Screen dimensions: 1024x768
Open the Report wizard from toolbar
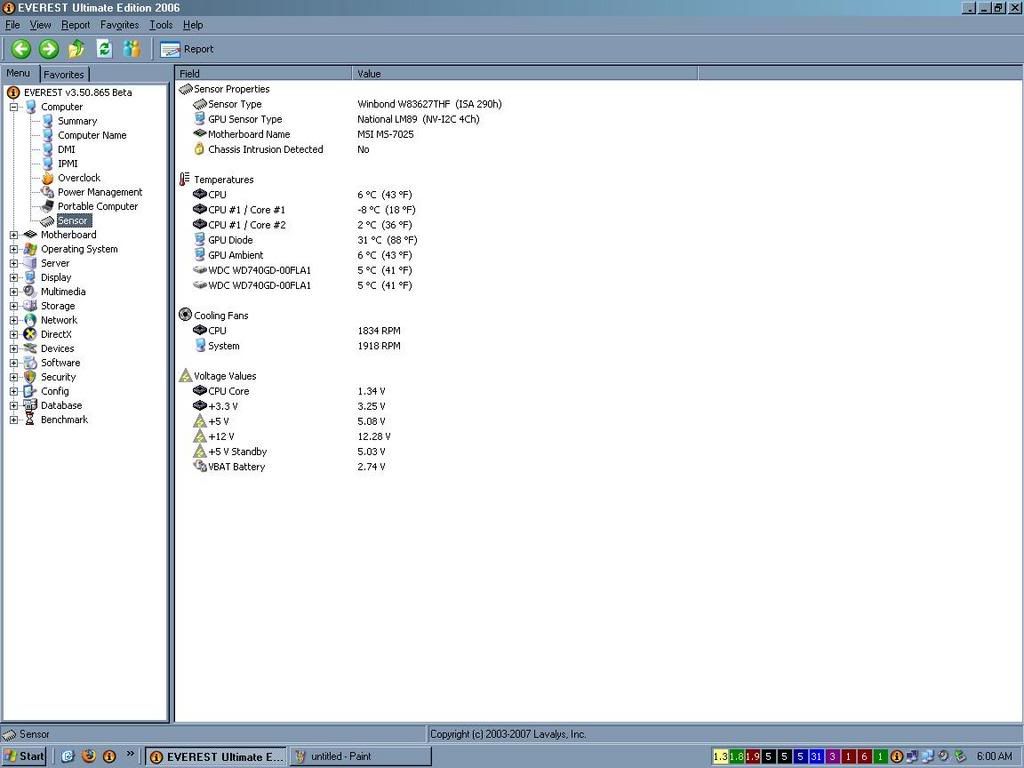click(187, 49)
